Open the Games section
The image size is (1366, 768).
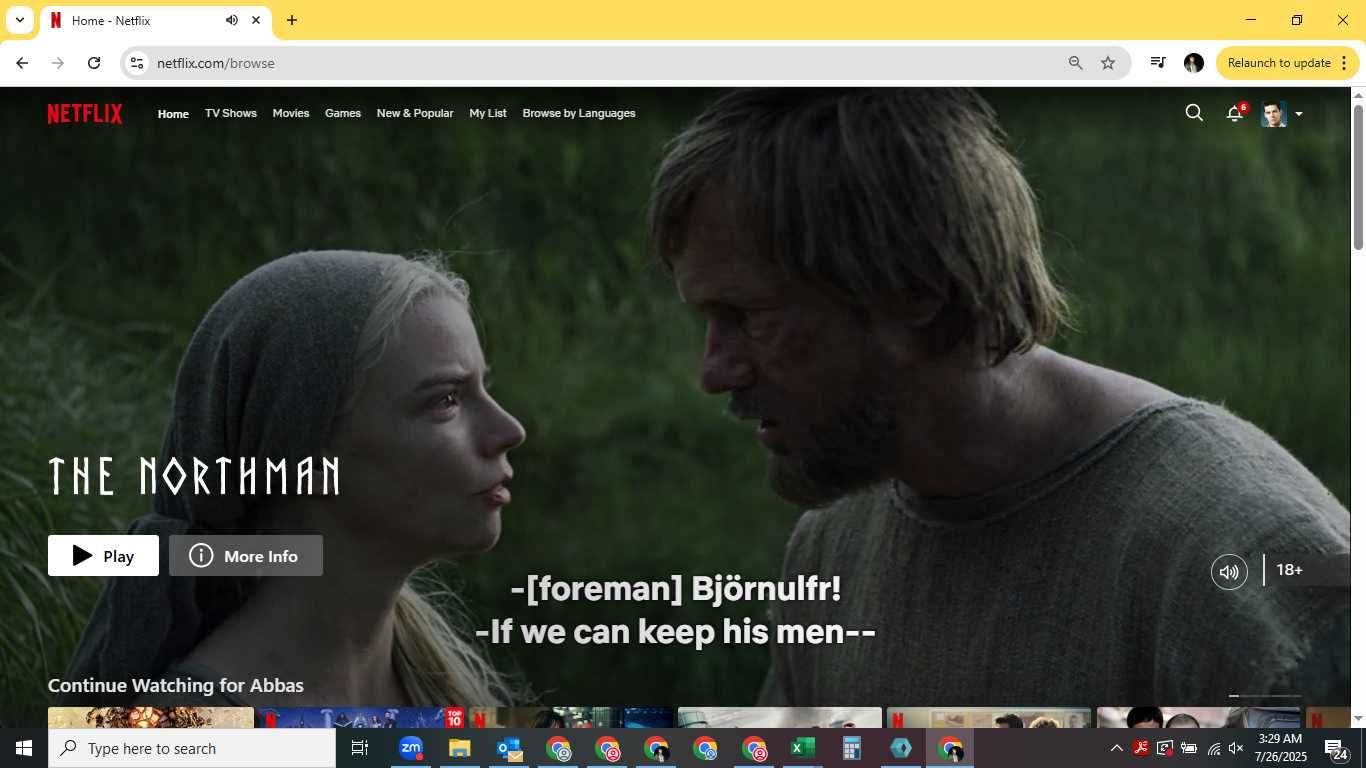(343, 113)
